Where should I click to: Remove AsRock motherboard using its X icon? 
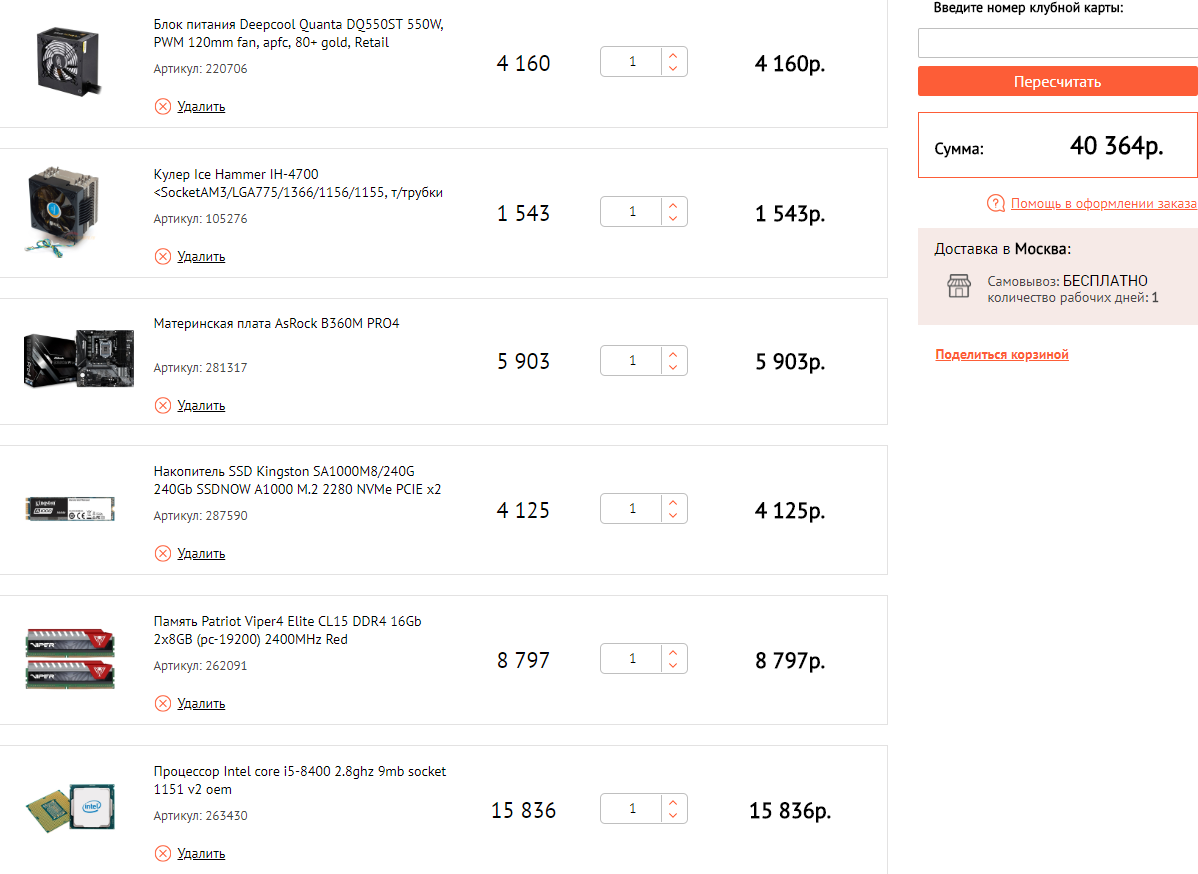click(x=163, y=405)
